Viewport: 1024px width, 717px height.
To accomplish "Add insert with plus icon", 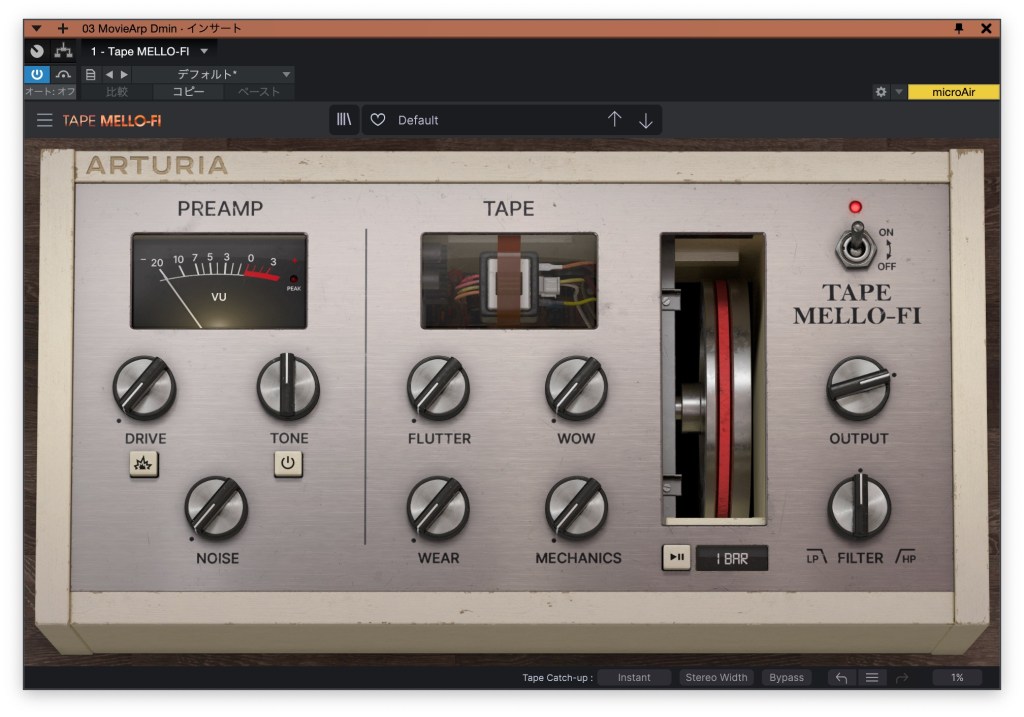I will pos(63,28).
